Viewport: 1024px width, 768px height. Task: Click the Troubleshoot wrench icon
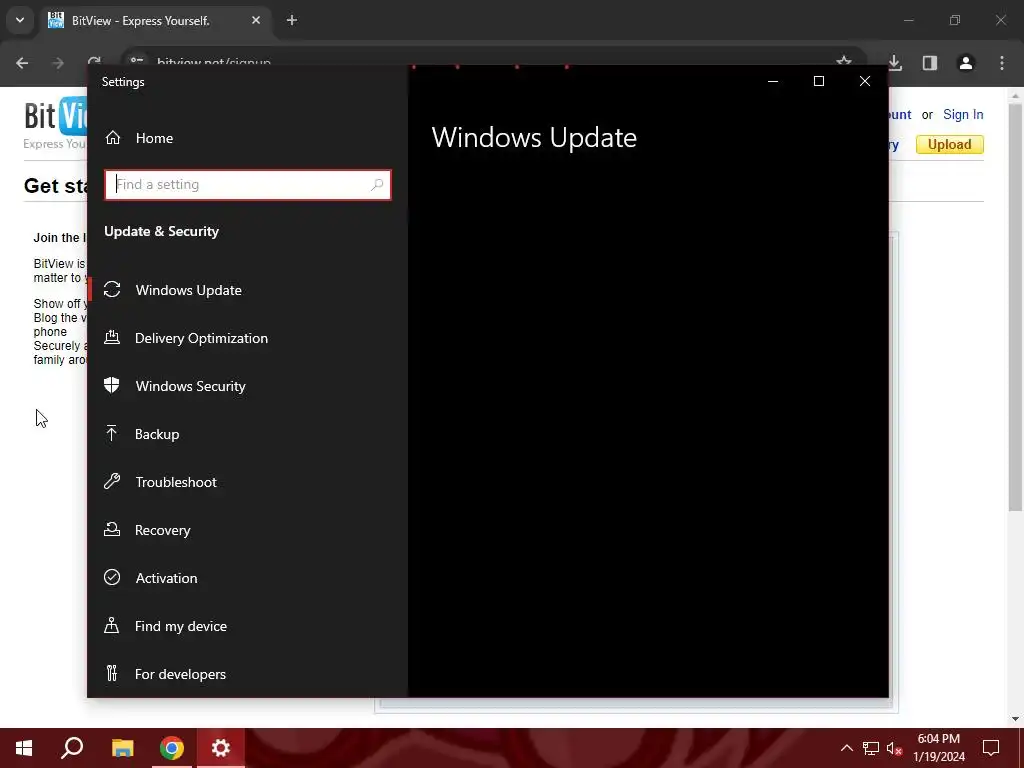pyautogui.click(x=112, y=481)
